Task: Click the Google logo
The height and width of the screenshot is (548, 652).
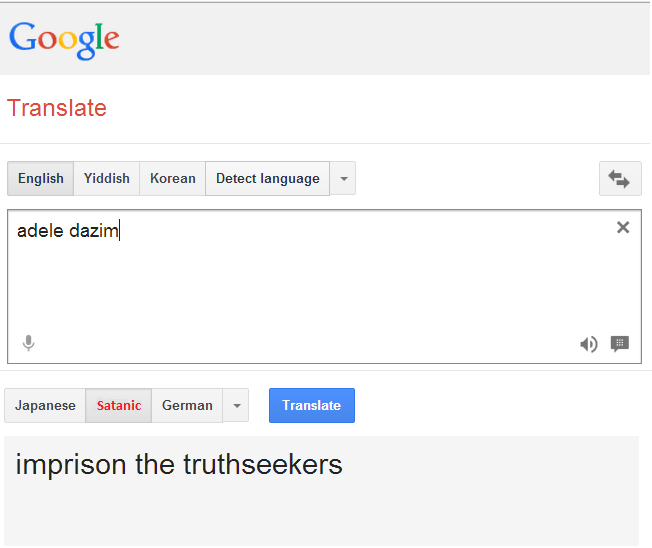Action: pos(64,39)
